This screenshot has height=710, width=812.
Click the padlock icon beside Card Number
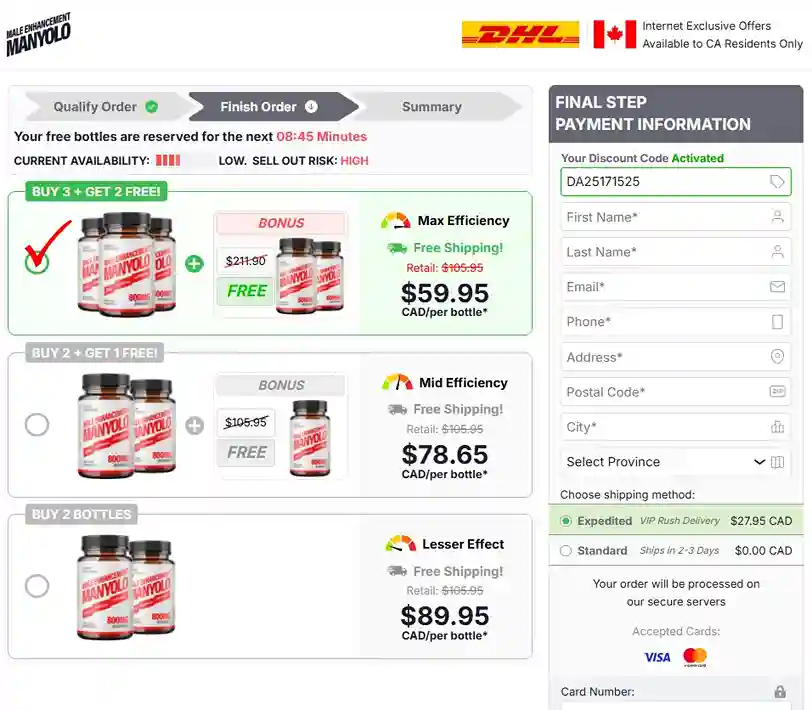click(x=780, y=692)
